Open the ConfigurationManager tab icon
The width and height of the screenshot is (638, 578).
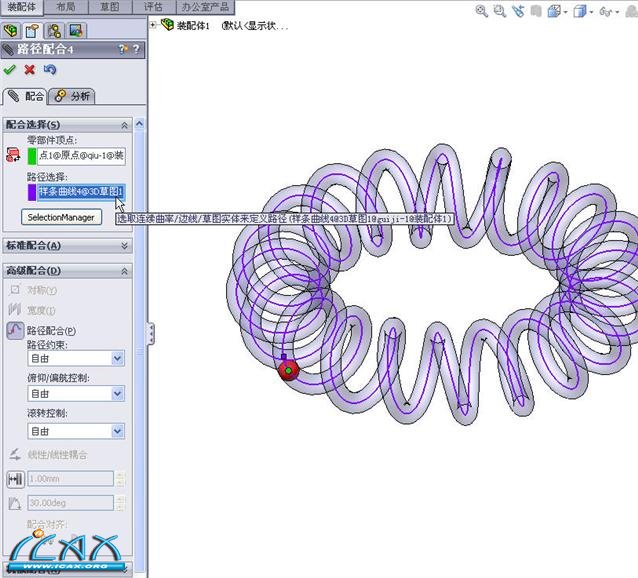coord(54,30)
